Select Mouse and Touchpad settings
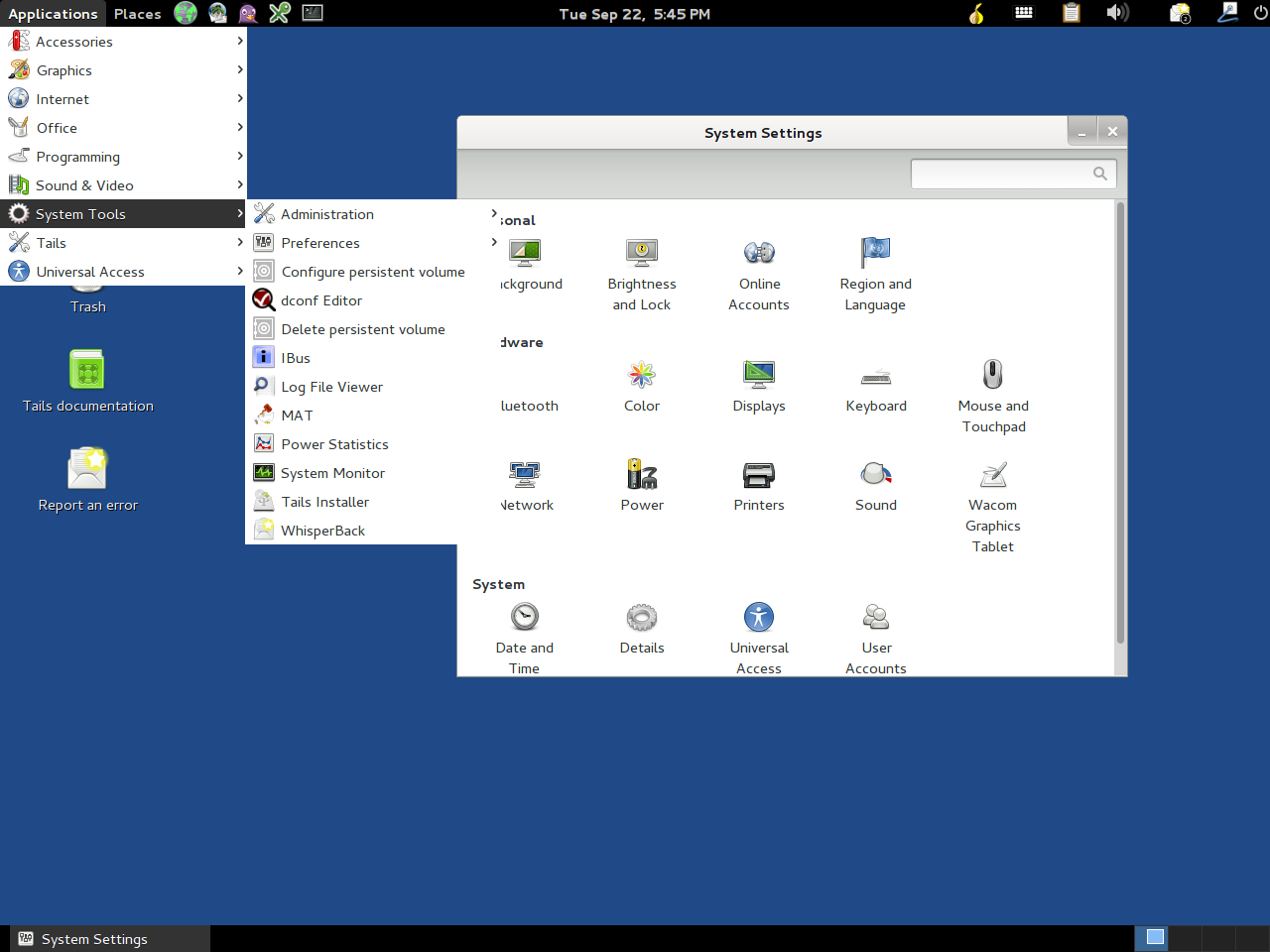Viewport: 1270px width, 952px height. point(992,376)
